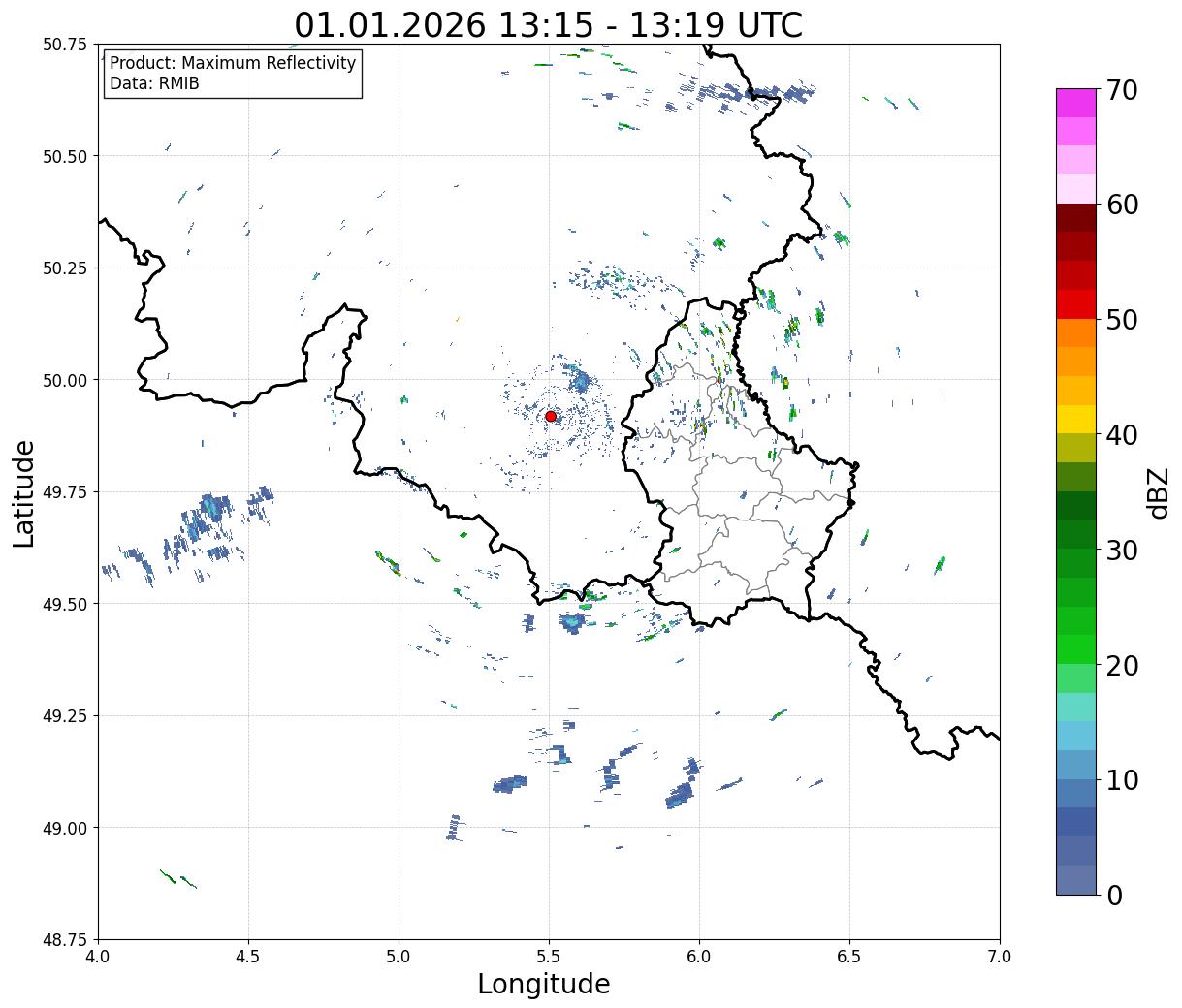The image size is (1182, 1008).
Task: Click the 7.0 longitude tick label
Action: click(1000, 957)
